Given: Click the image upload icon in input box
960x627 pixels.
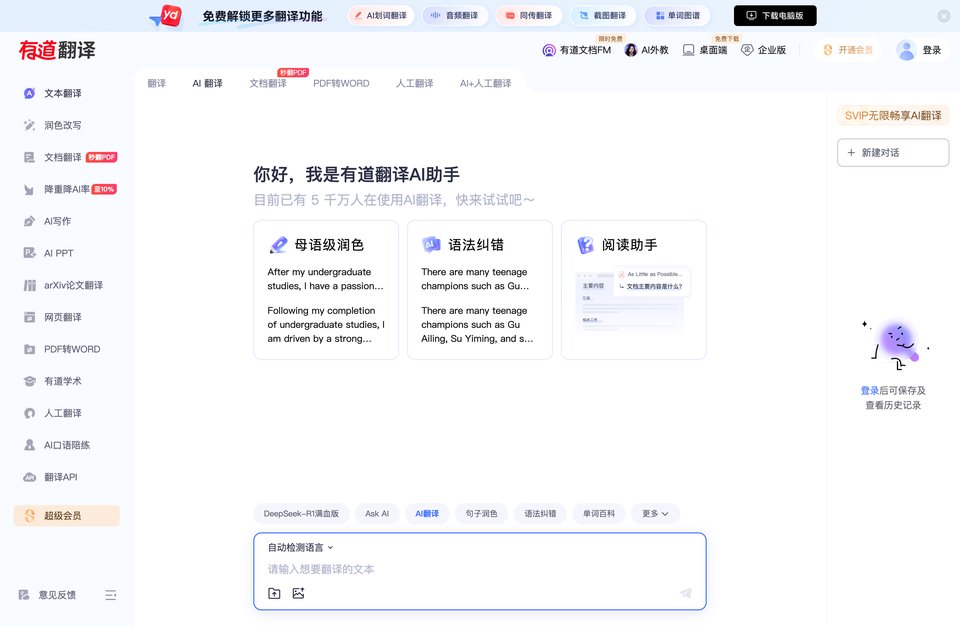Looking at the screenshot, I should pyautogui.click(x=298, y=593).
